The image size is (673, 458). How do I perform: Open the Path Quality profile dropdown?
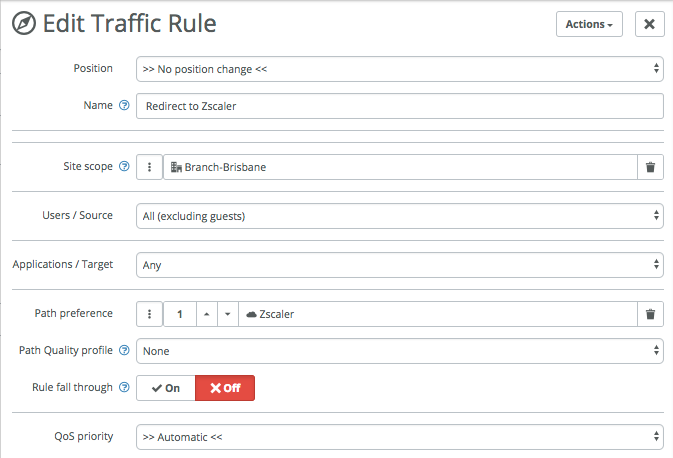click(400, 351)
